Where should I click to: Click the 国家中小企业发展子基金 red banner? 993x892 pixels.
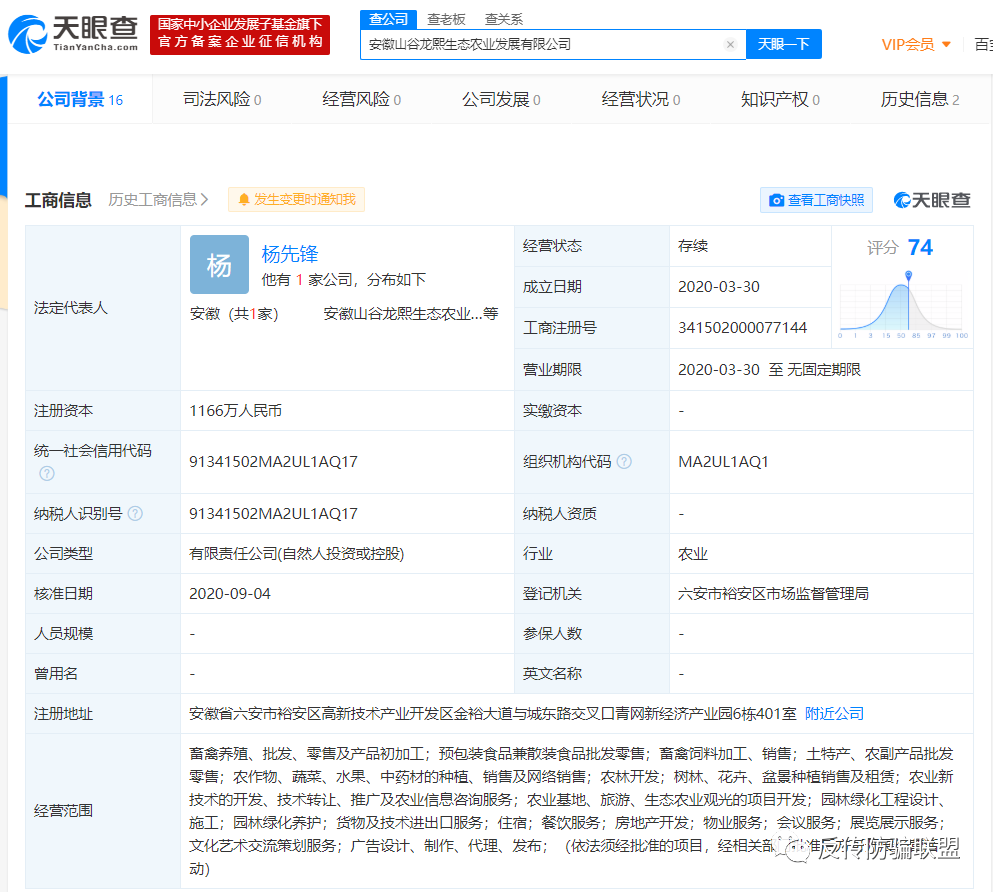coord(240,34)
